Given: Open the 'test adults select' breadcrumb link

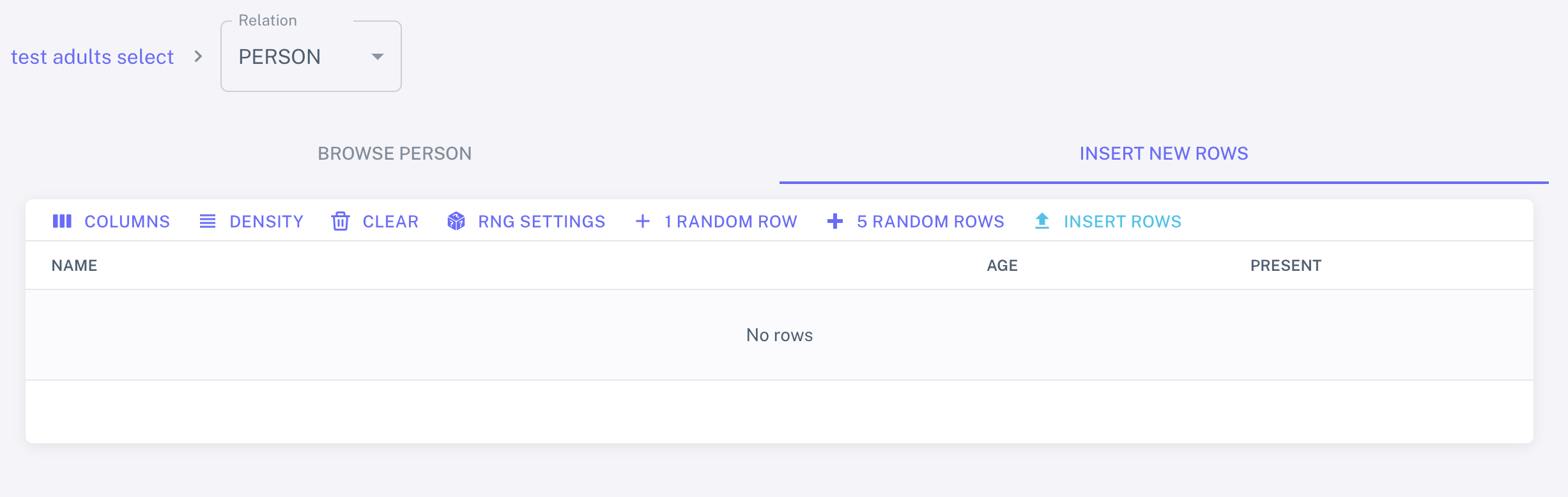Looking at the screenshot, I should (93, 57).
